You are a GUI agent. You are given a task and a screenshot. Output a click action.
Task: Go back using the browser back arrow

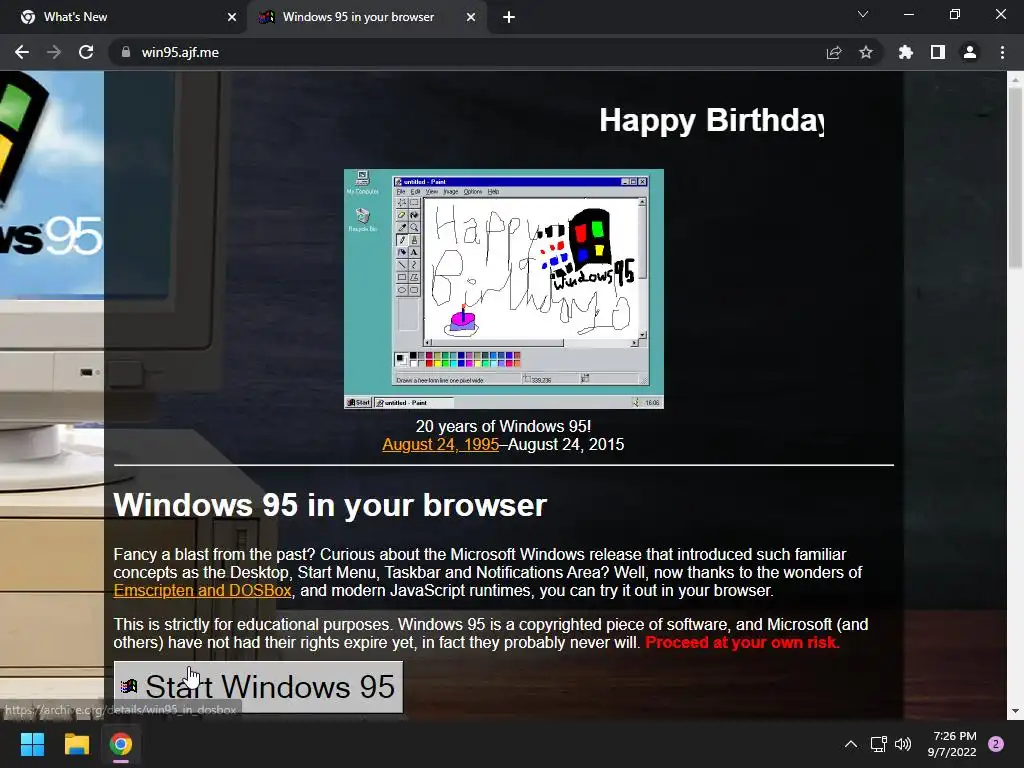(22, 52)
